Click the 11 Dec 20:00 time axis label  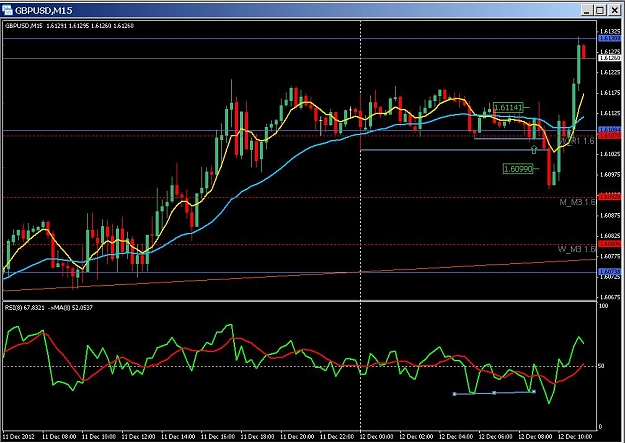297,437
